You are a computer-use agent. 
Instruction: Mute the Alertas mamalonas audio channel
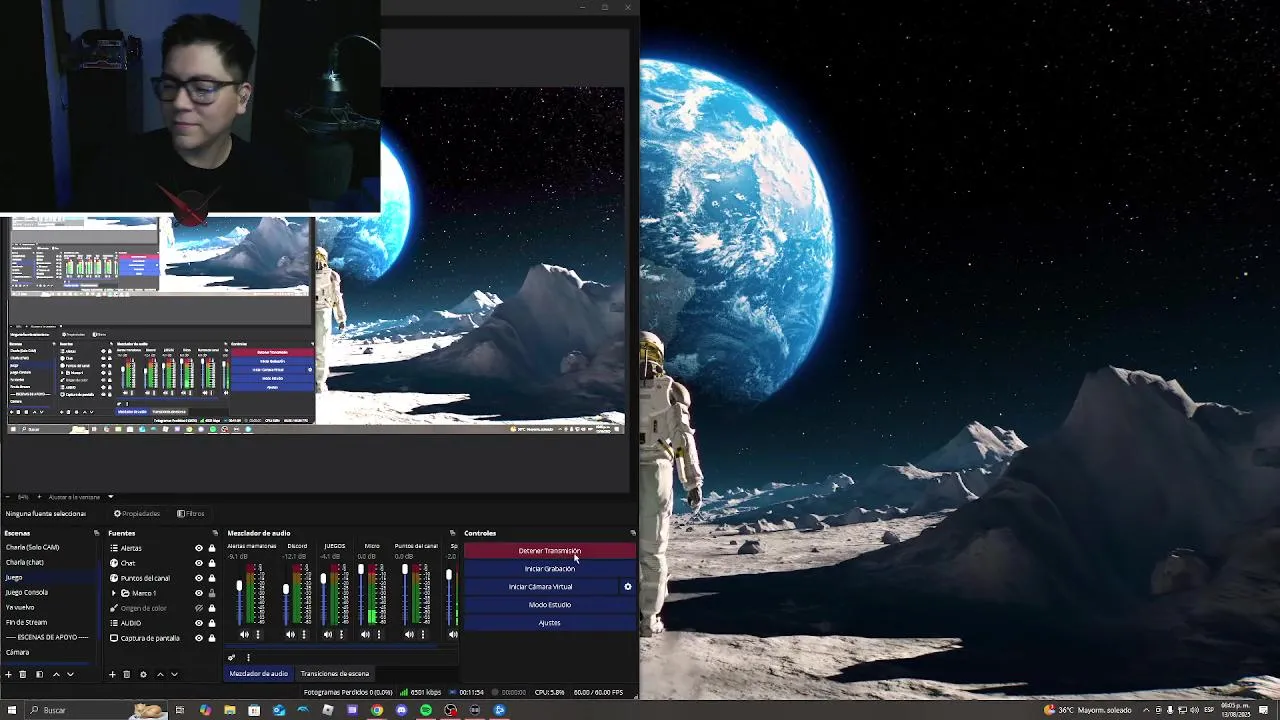tap(244, 634)
